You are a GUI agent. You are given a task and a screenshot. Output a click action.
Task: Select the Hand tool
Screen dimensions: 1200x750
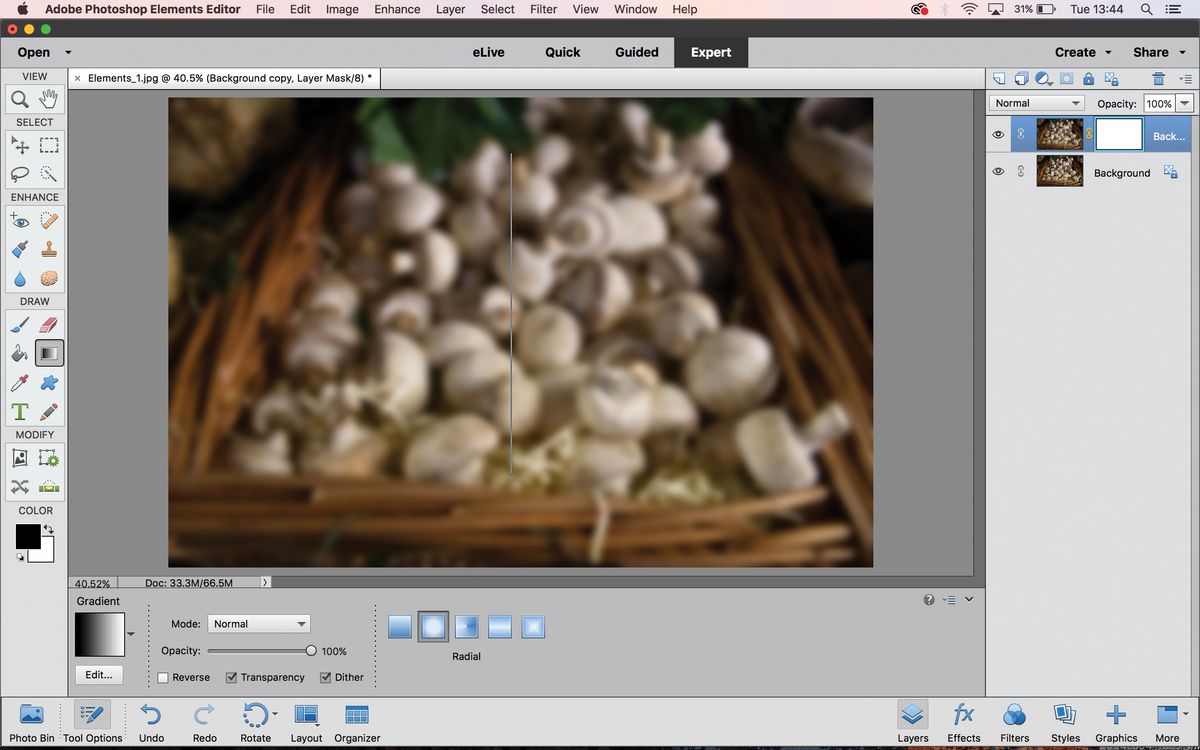49,99
